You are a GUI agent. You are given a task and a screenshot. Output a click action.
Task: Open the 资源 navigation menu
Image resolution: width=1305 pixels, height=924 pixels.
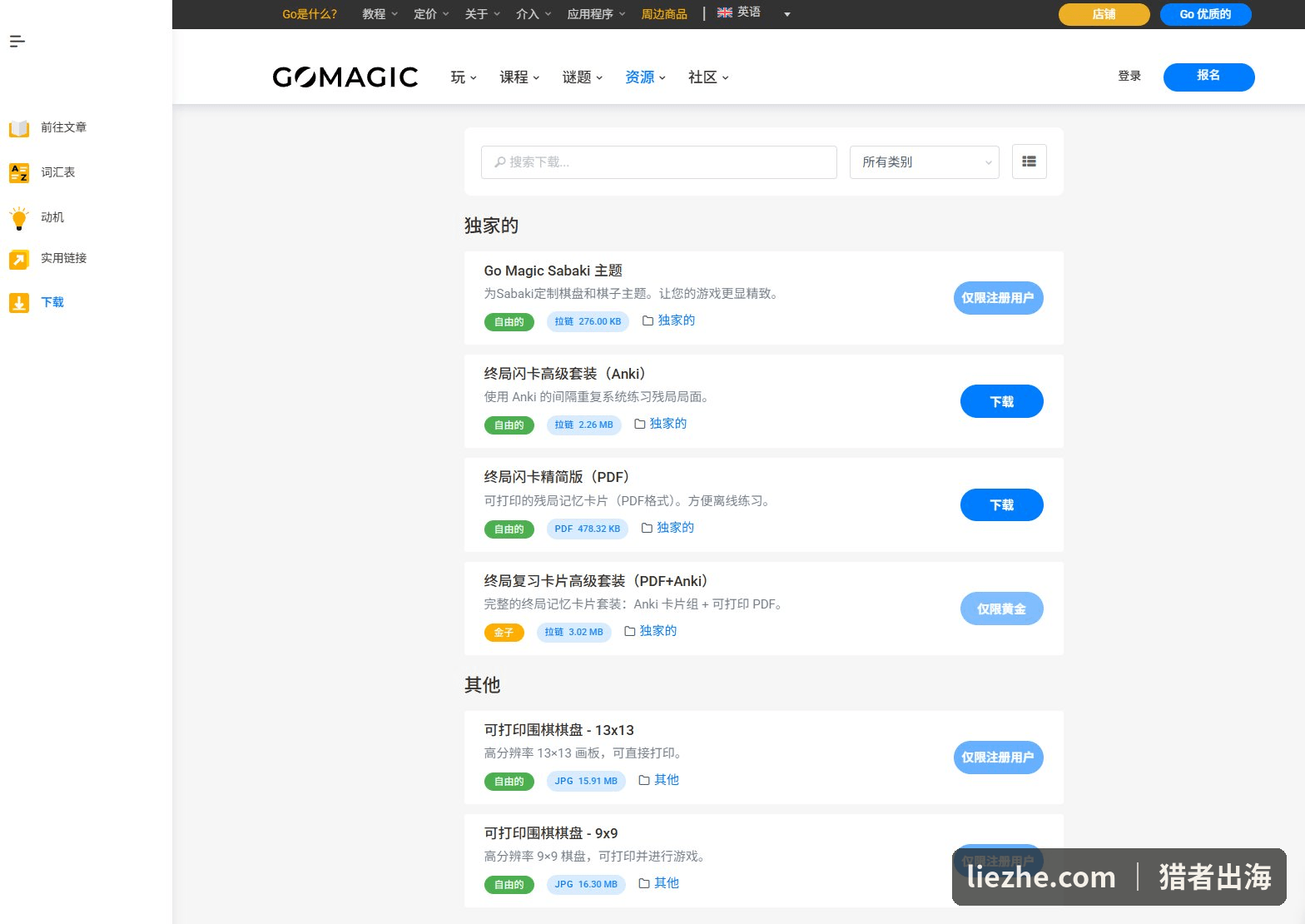coord(645,77)
